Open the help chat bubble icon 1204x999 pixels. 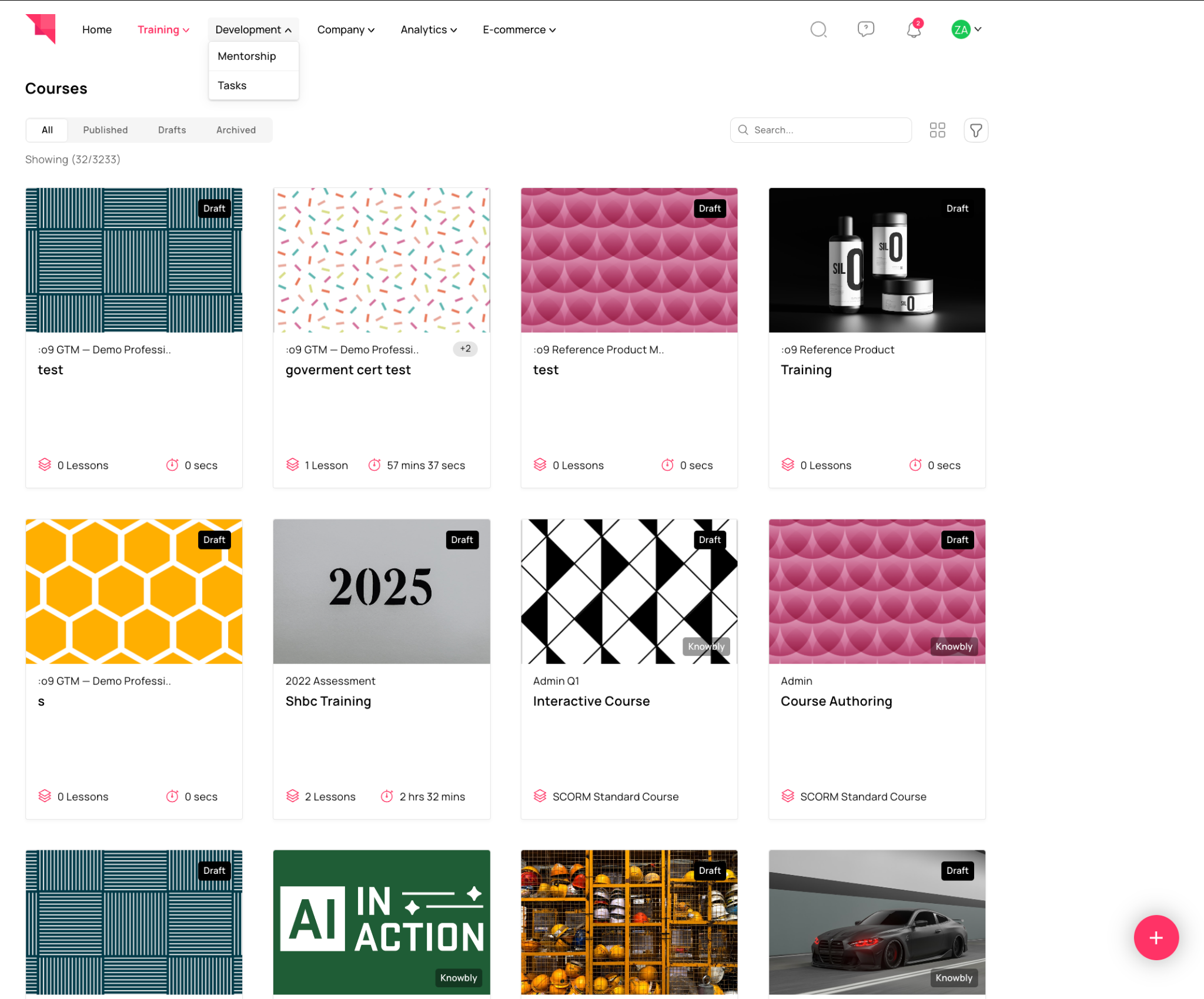click(x=865, y=29)
